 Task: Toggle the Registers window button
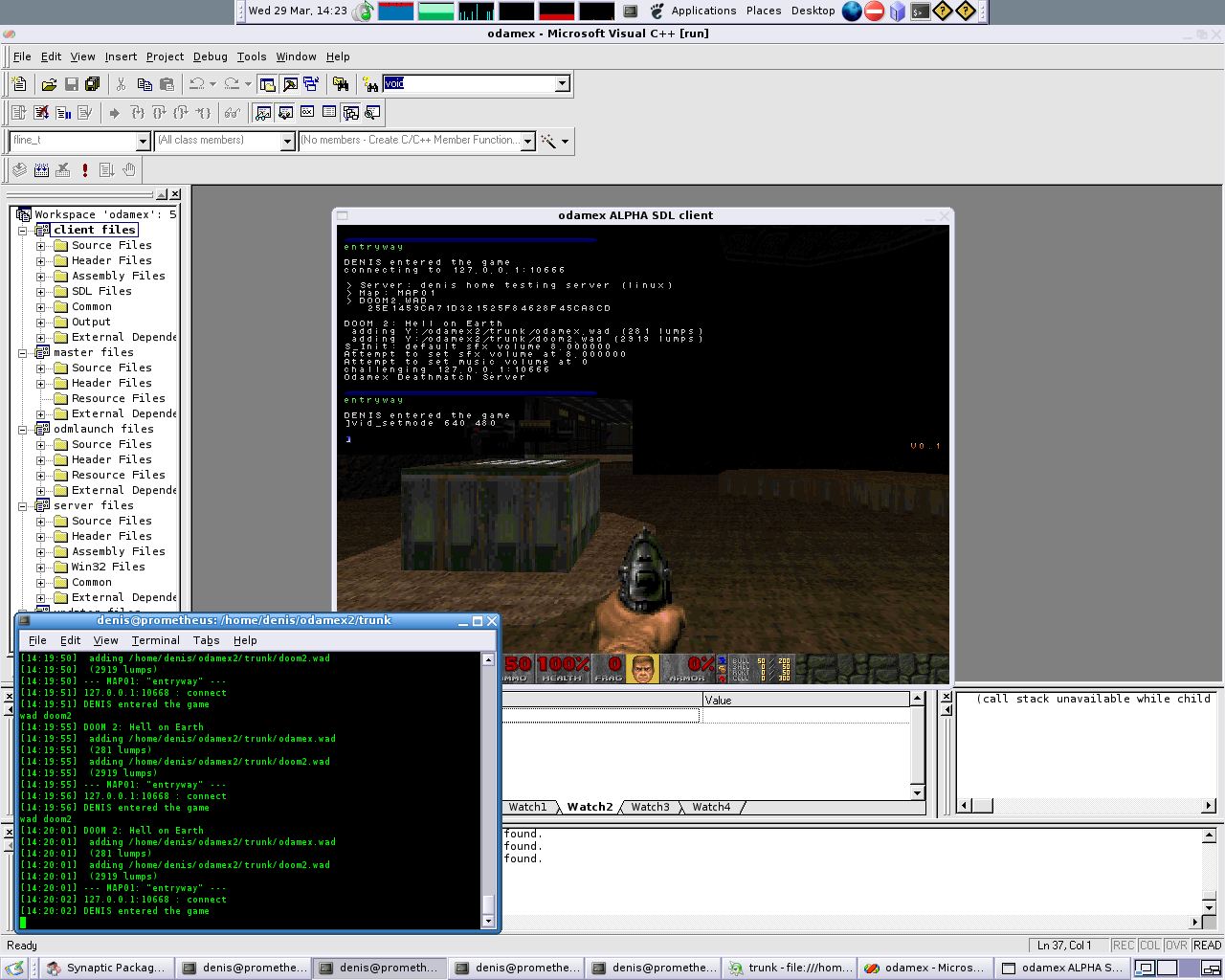(307, 113)
